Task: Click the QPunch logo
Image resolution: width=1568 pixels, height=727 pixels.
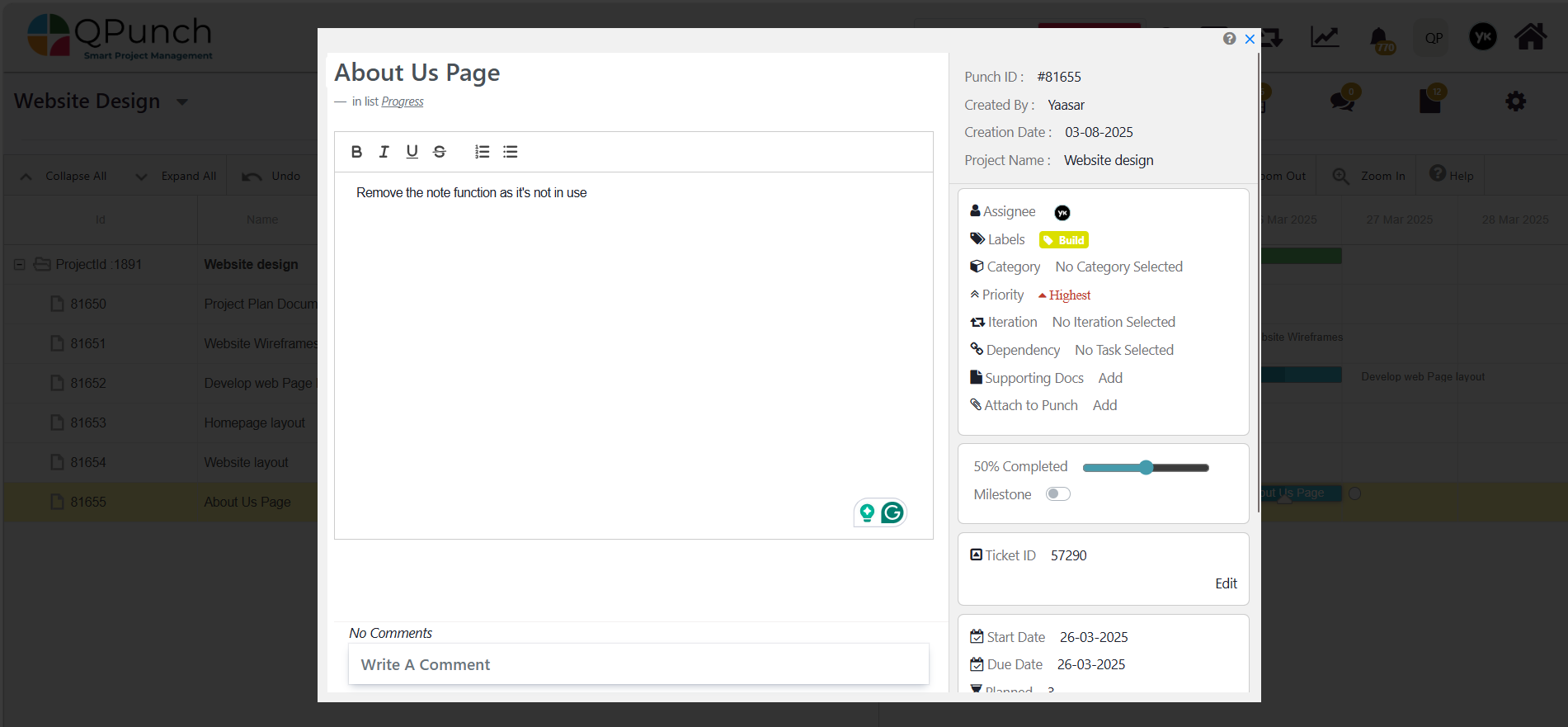Action: tap(120, 37)
